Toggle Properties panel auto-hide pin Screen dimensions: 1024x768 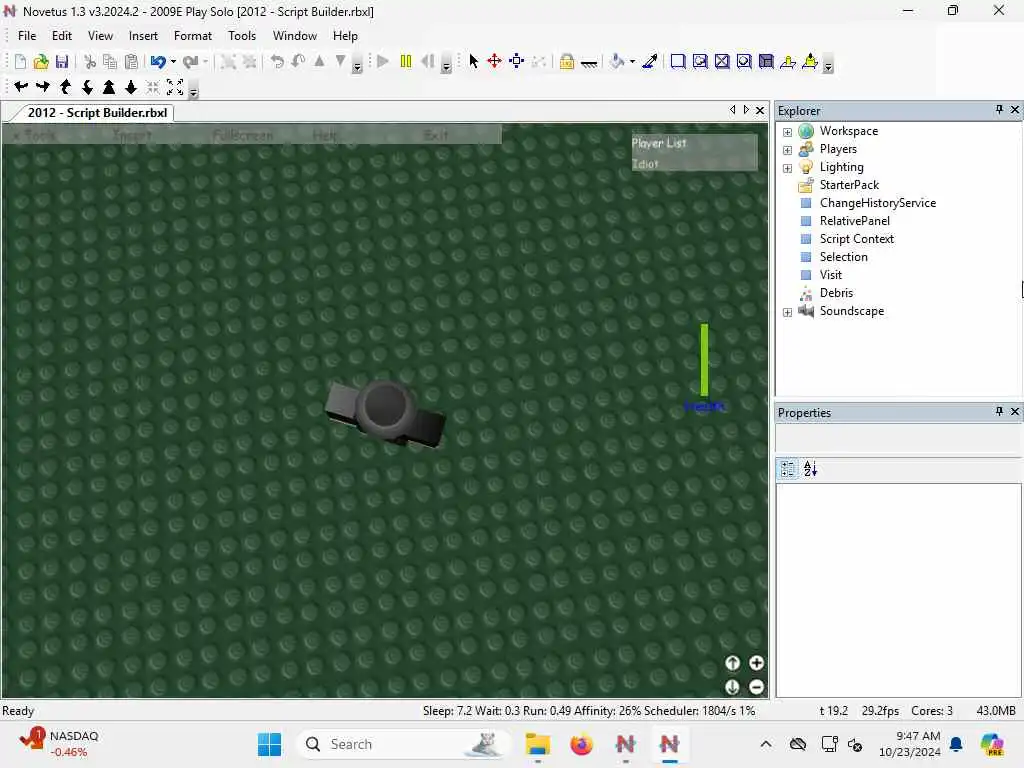pyautogui.click(x=999, y=411)
